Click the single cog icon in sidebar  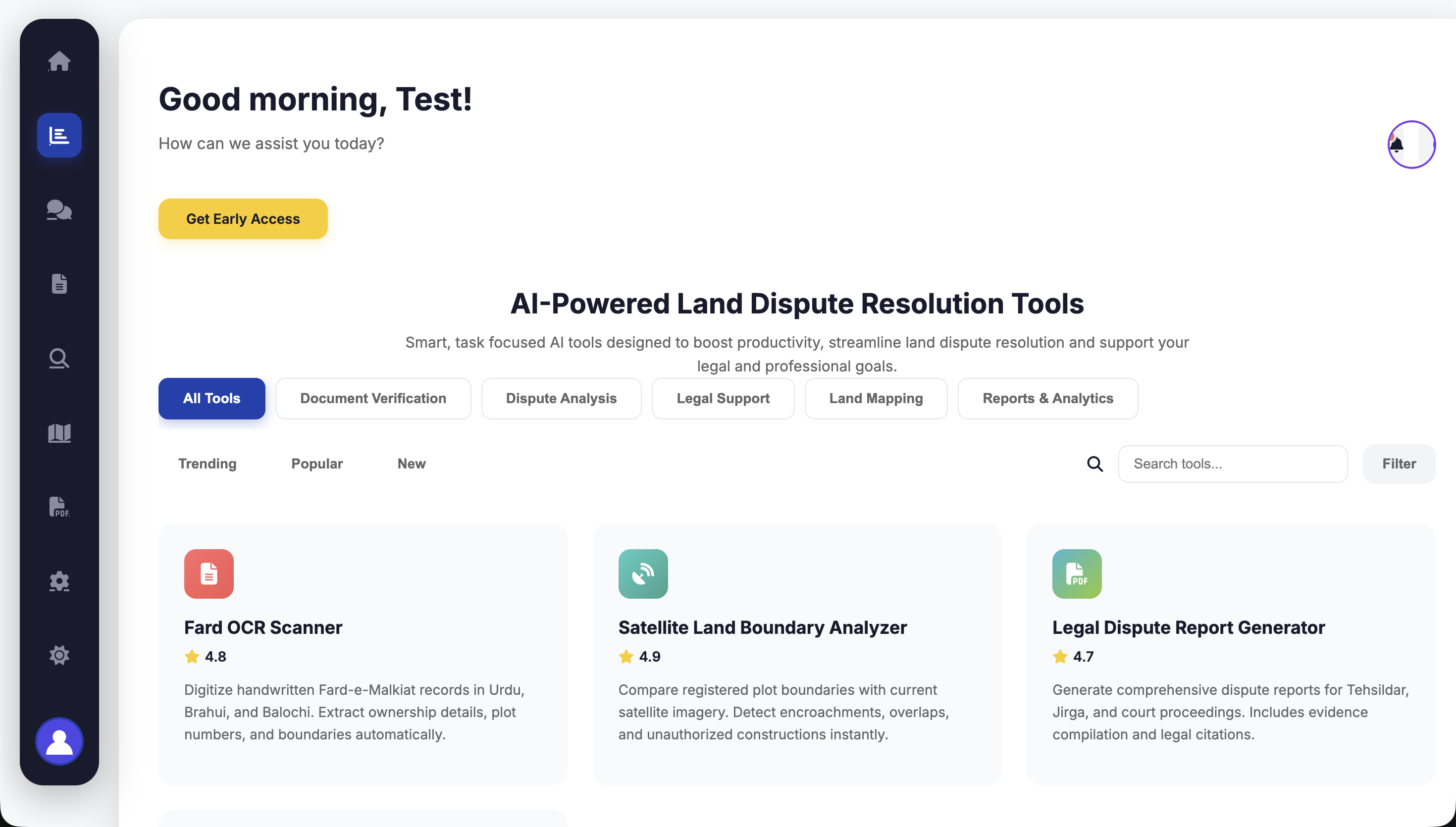click(x=59, y=656)
